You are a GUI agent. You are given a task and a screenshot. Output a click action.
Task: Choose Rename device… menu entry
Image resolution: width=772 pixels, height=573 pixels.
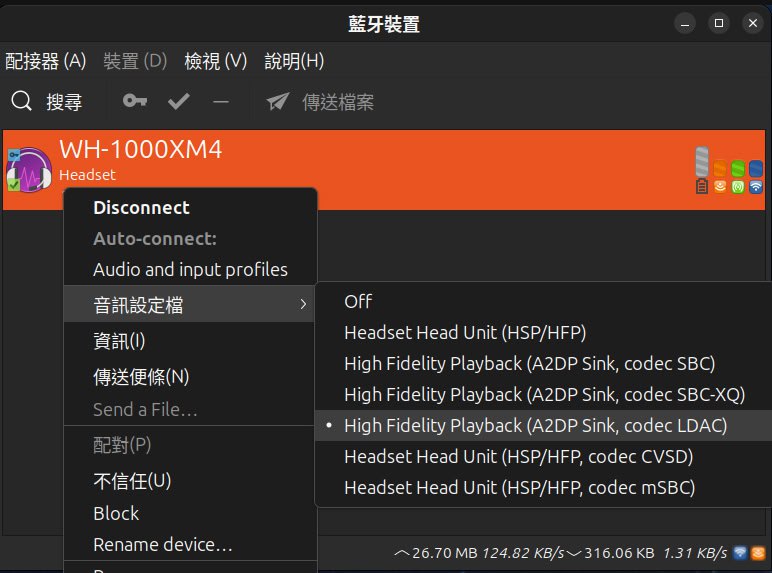point(190,545)
